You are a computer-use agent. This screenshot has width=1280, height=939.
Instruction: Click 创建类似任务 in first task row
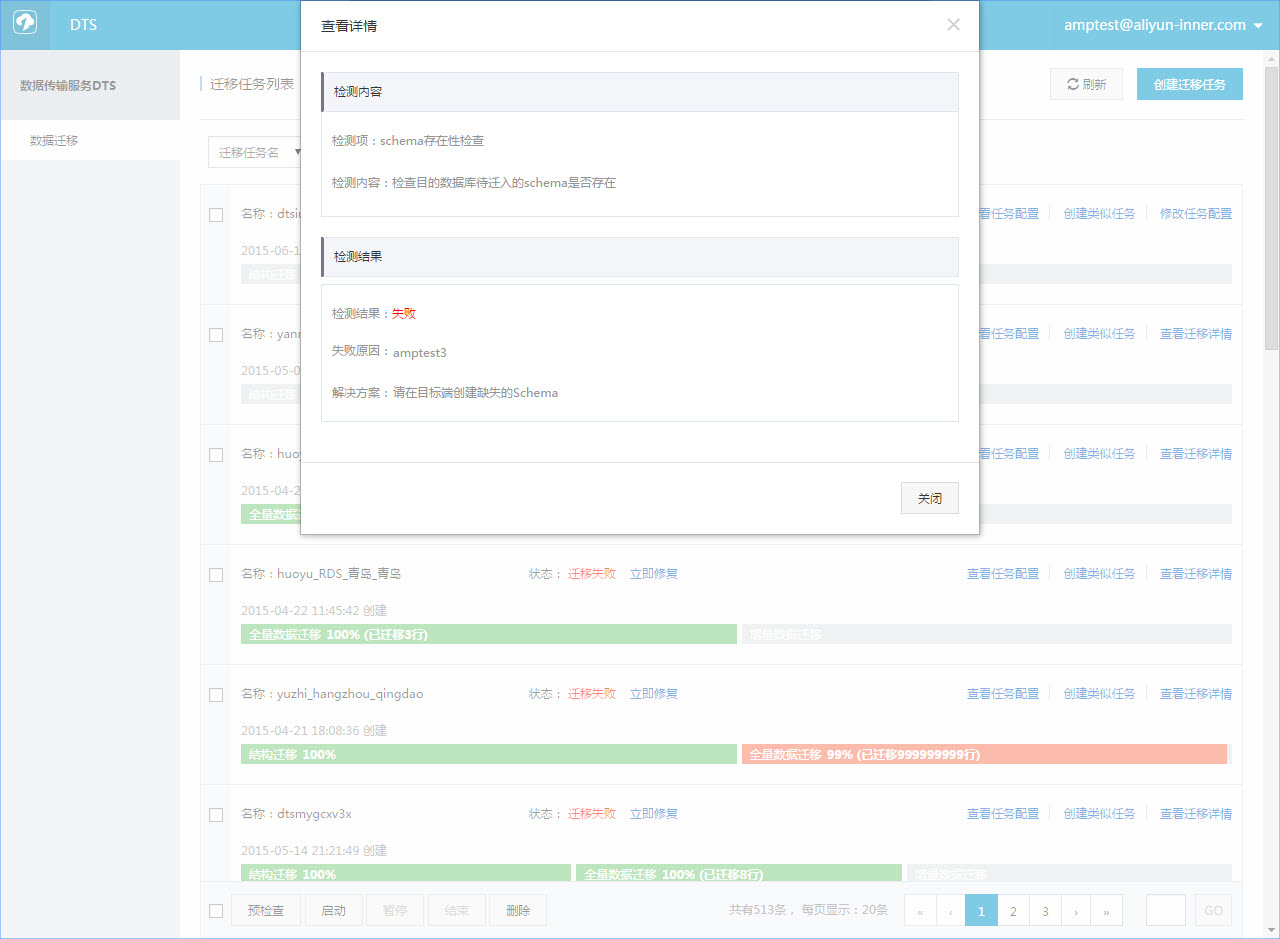tap(1100, 214)
